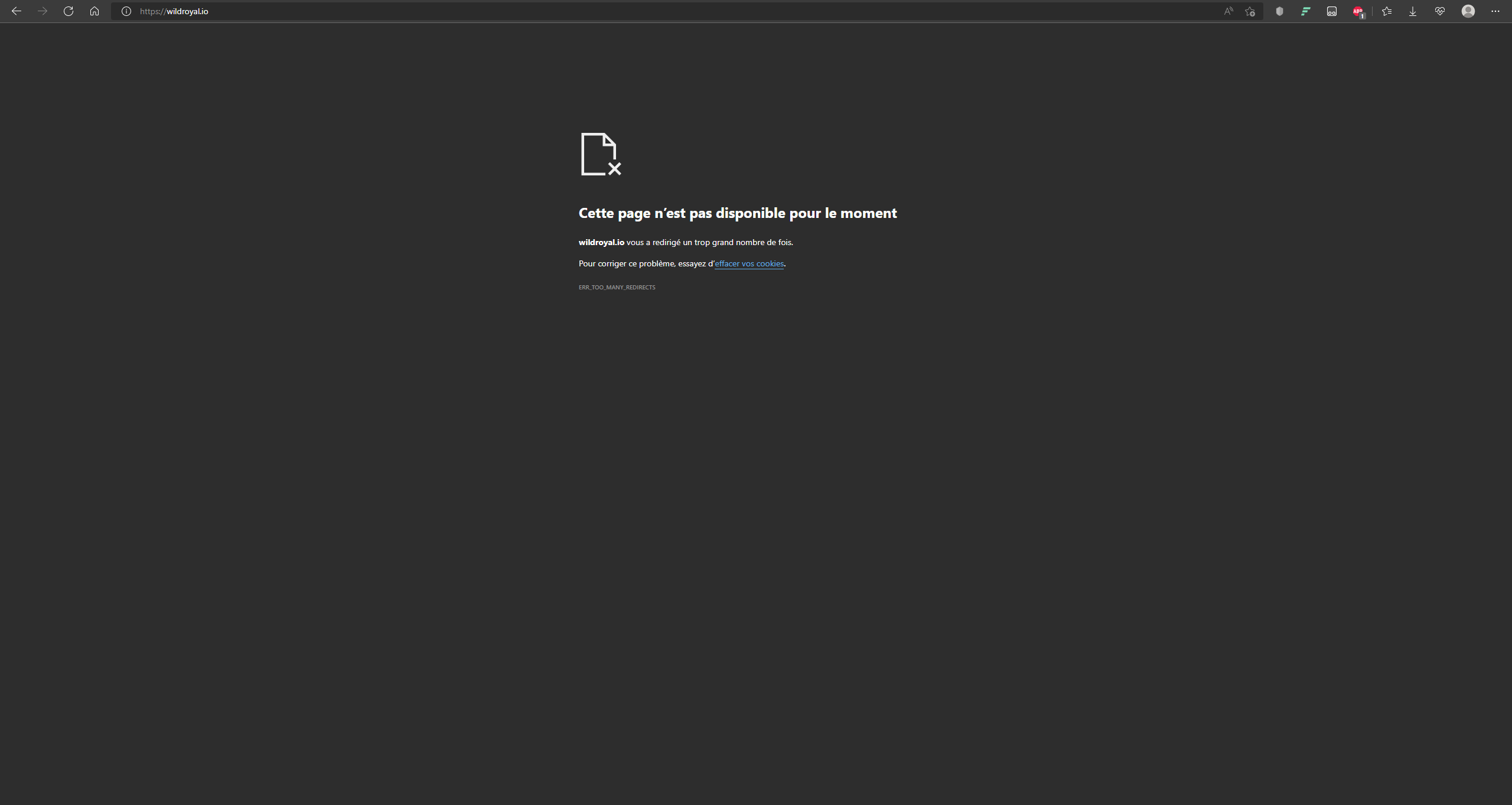The width and height of the screenshot is (1512, 805).
Task: Go back to the previous page
Action: [17, 11]
